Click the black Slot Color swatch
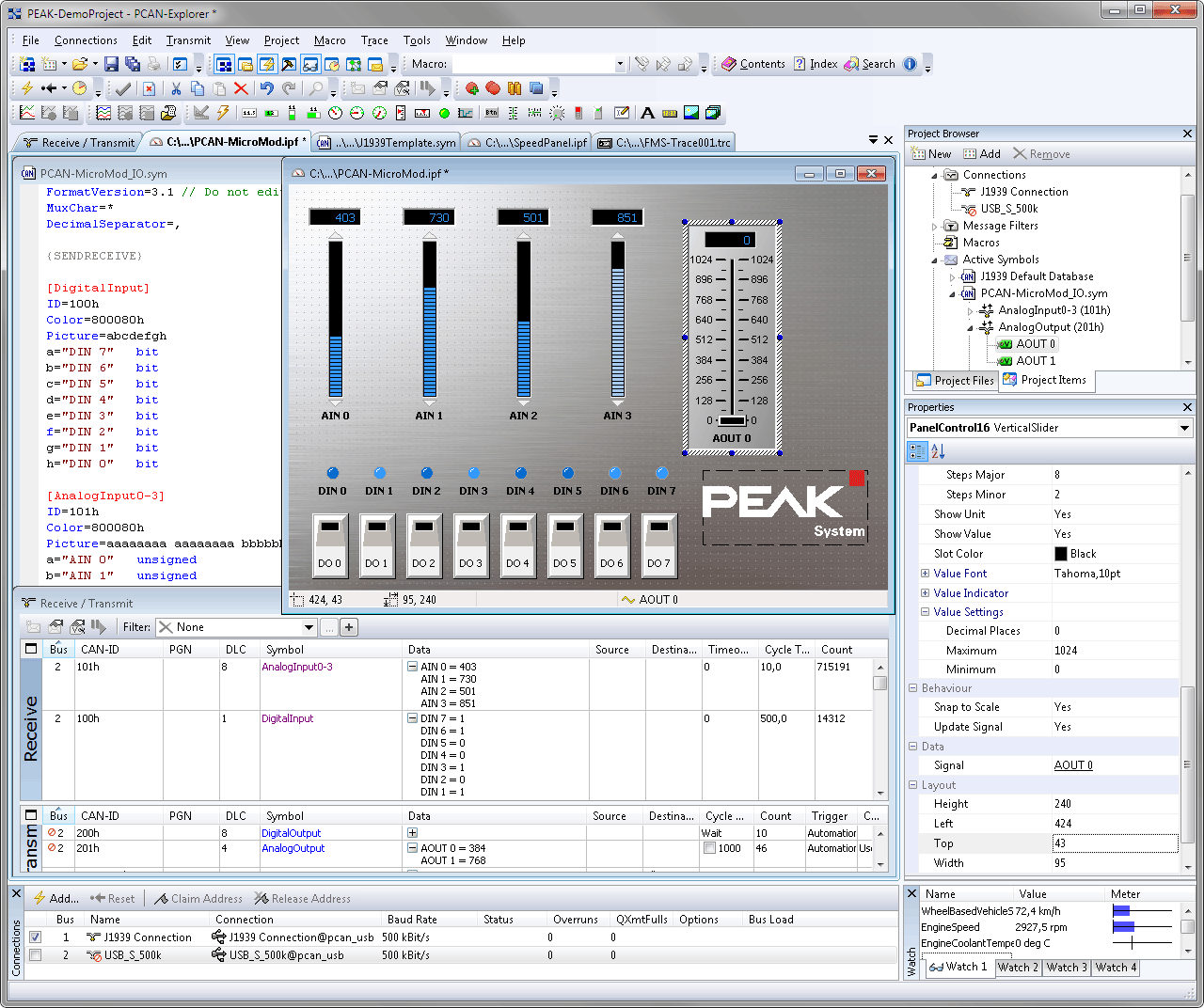The width and height of the screenshot is (1204, 1008). 1061,554
